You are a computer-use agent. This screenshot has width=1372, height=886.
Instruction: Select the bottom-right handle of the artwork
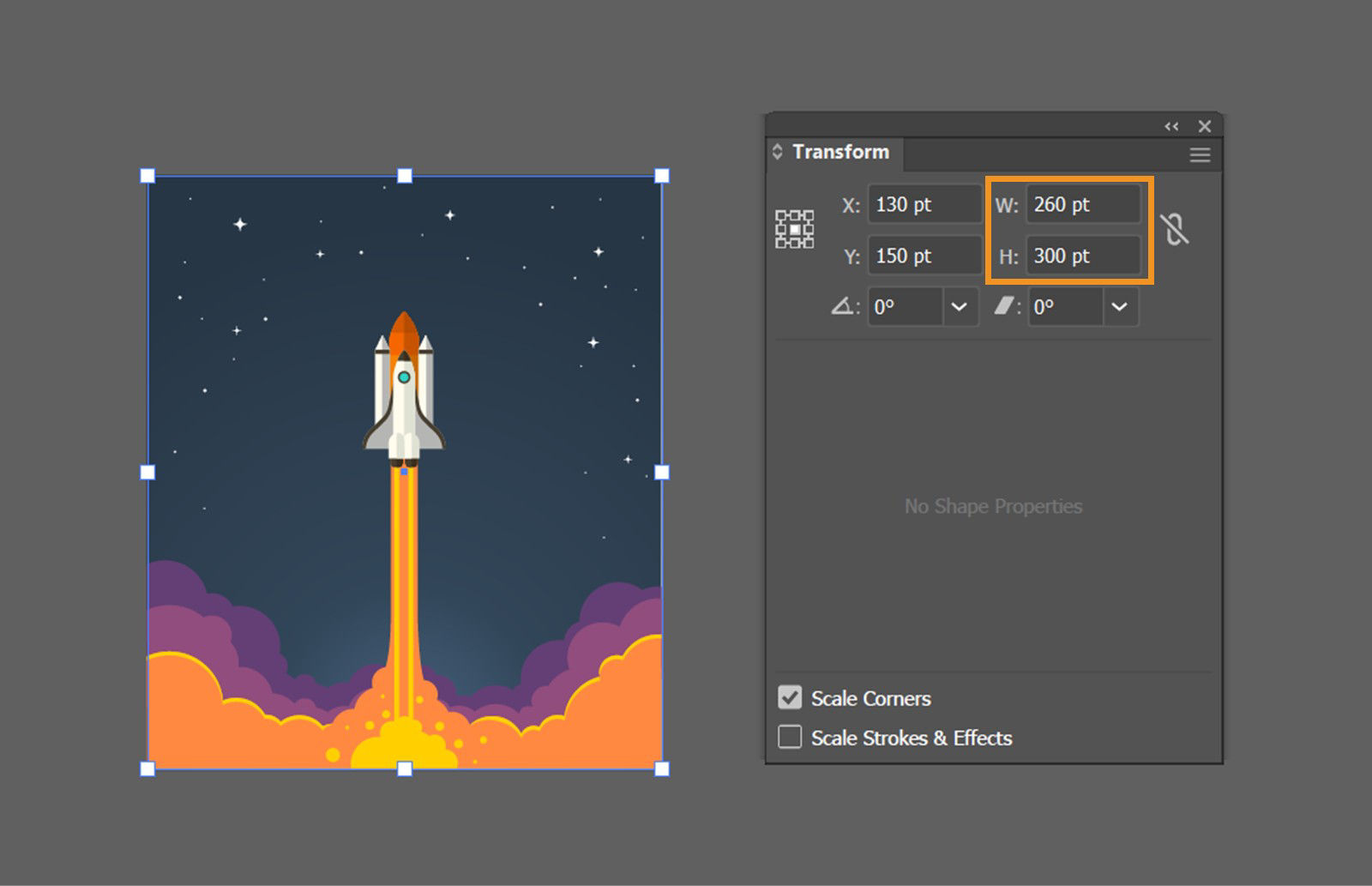point(662,768)
